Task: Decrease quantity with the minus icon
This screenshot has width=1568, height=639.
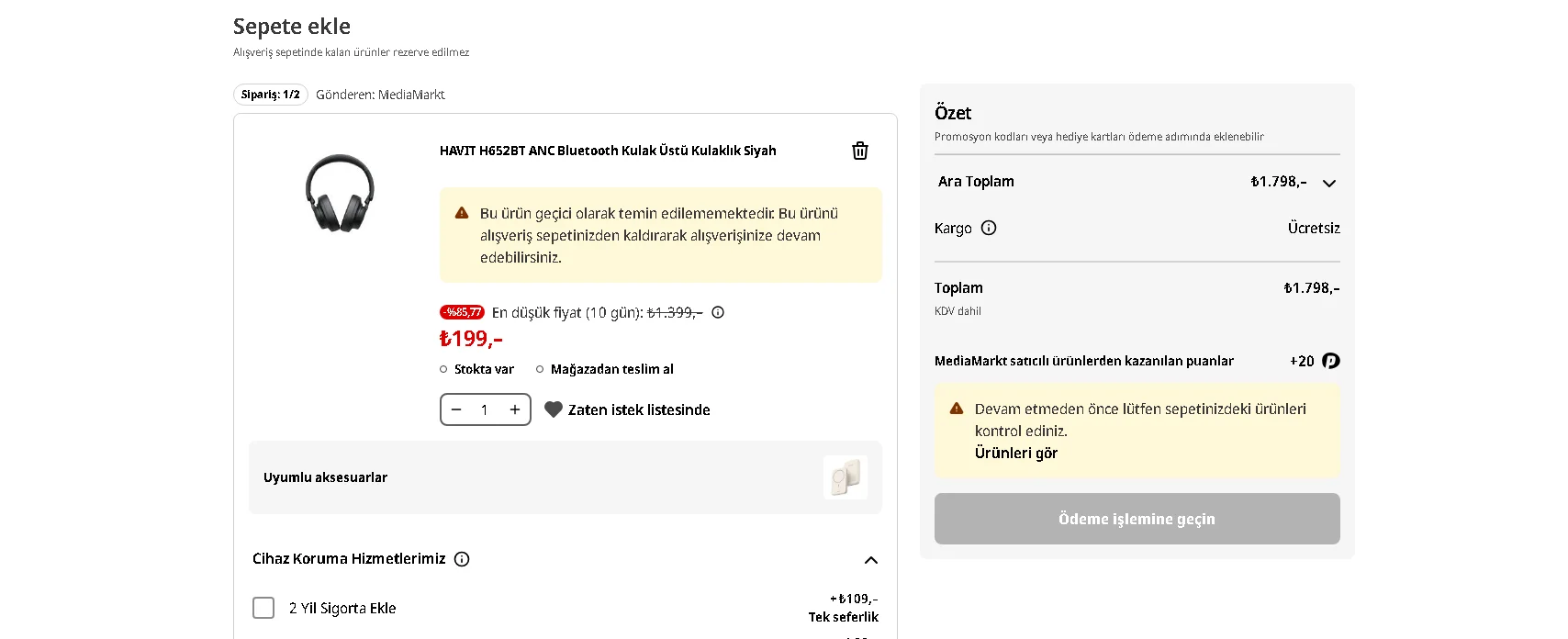Action: point(456,409)
